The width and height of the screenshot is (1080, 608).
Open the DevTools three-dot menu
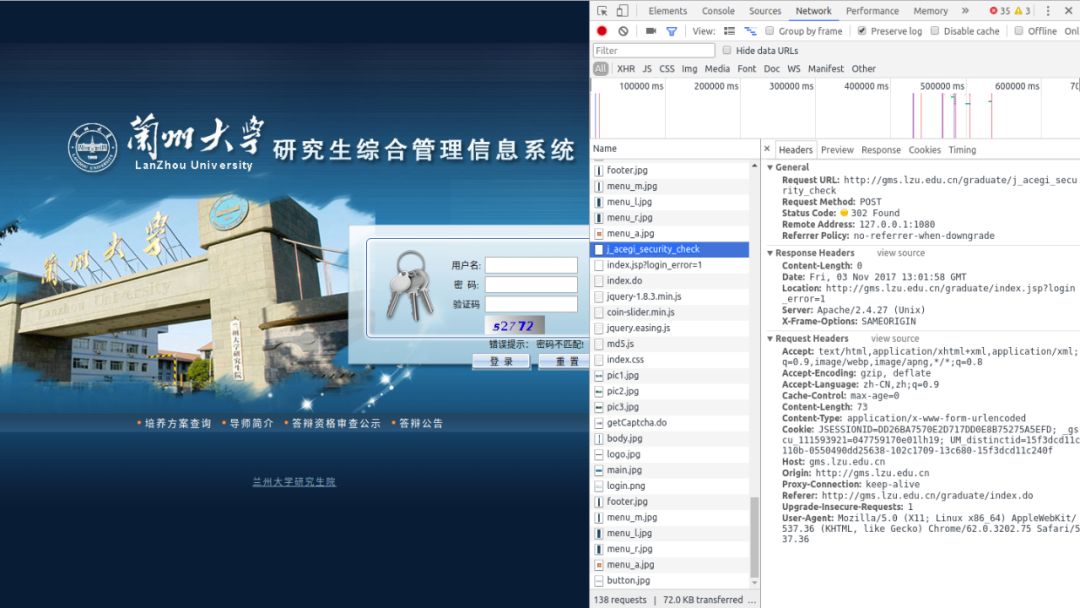(x=1048, y=11)
